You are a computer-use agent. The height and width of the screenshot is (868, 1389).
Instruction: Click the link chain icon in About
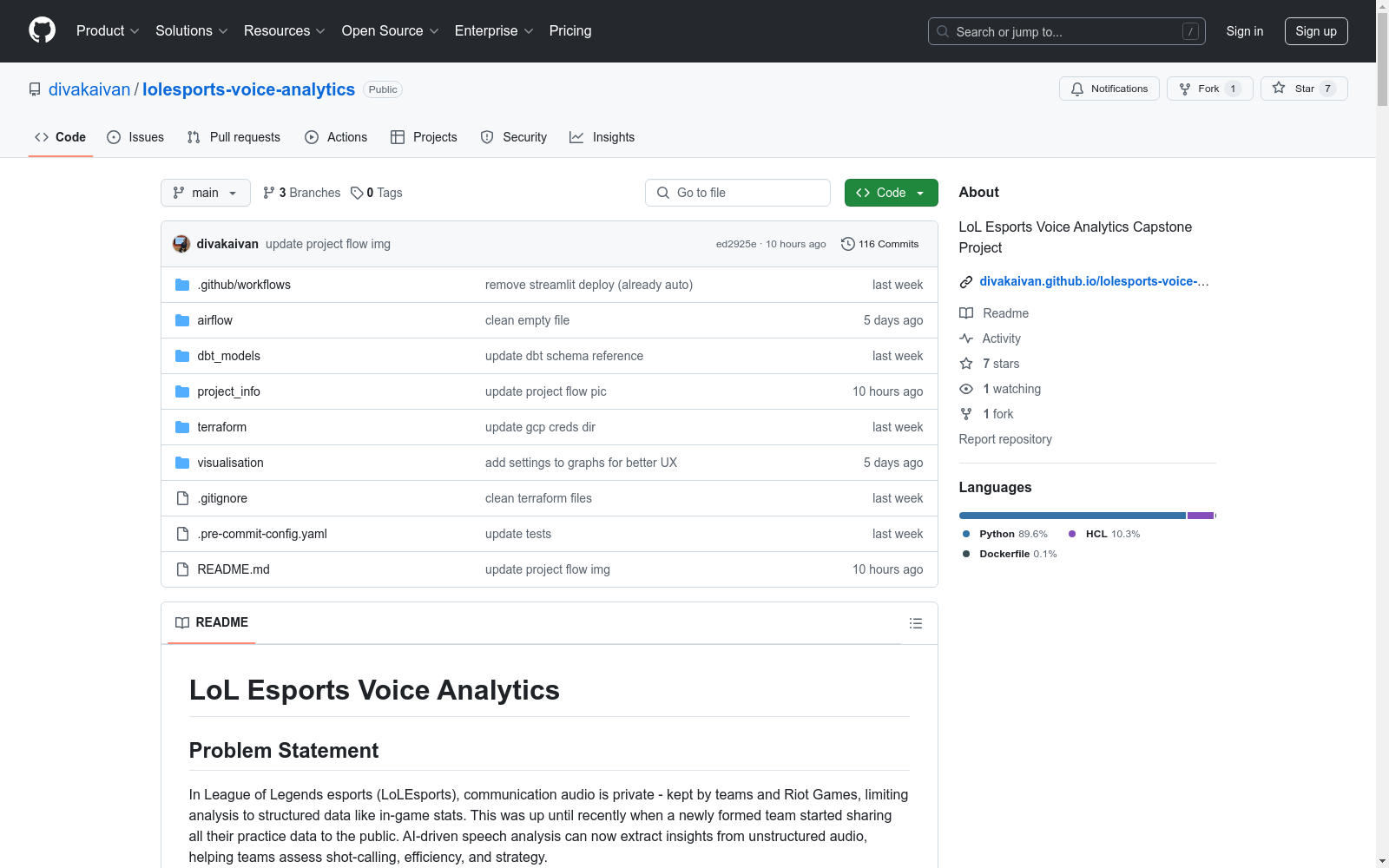click(966, 282)
